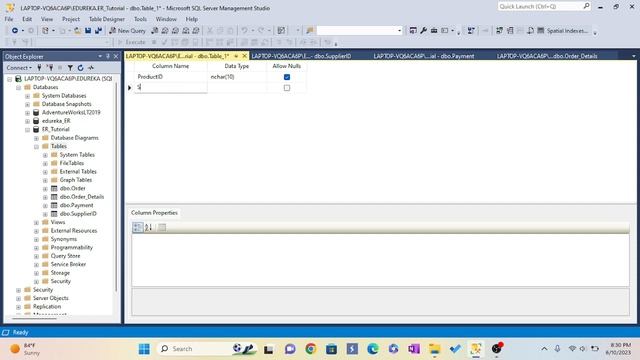Click the nchar(10) data type cell
Screen dimensions: 640x360
point(237,77)
